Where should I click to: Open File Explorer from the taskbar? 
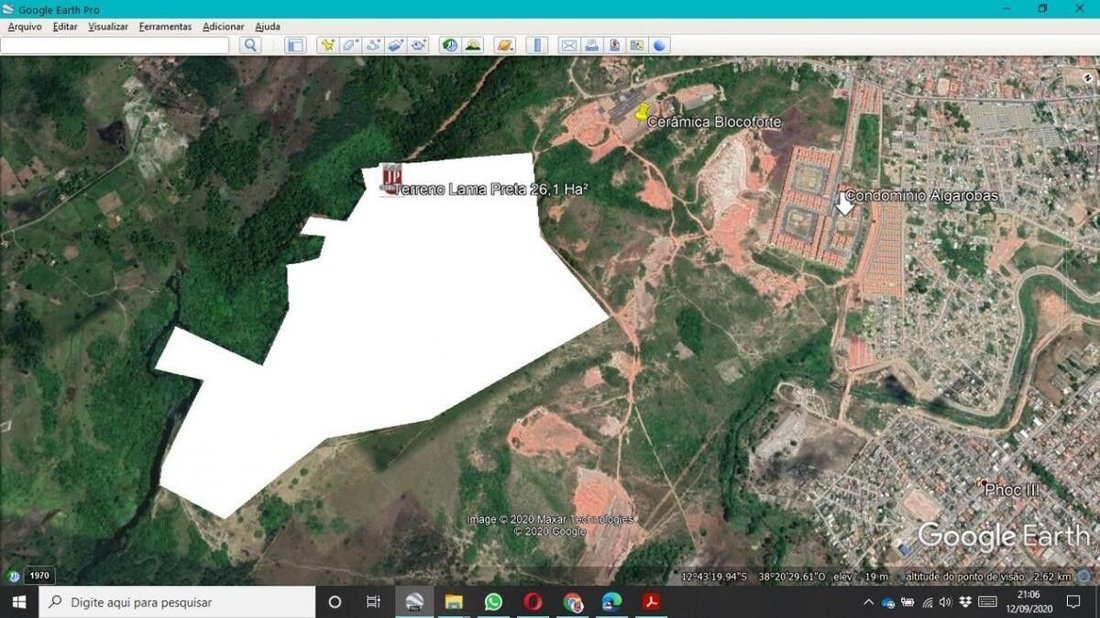tap(454, 602)
